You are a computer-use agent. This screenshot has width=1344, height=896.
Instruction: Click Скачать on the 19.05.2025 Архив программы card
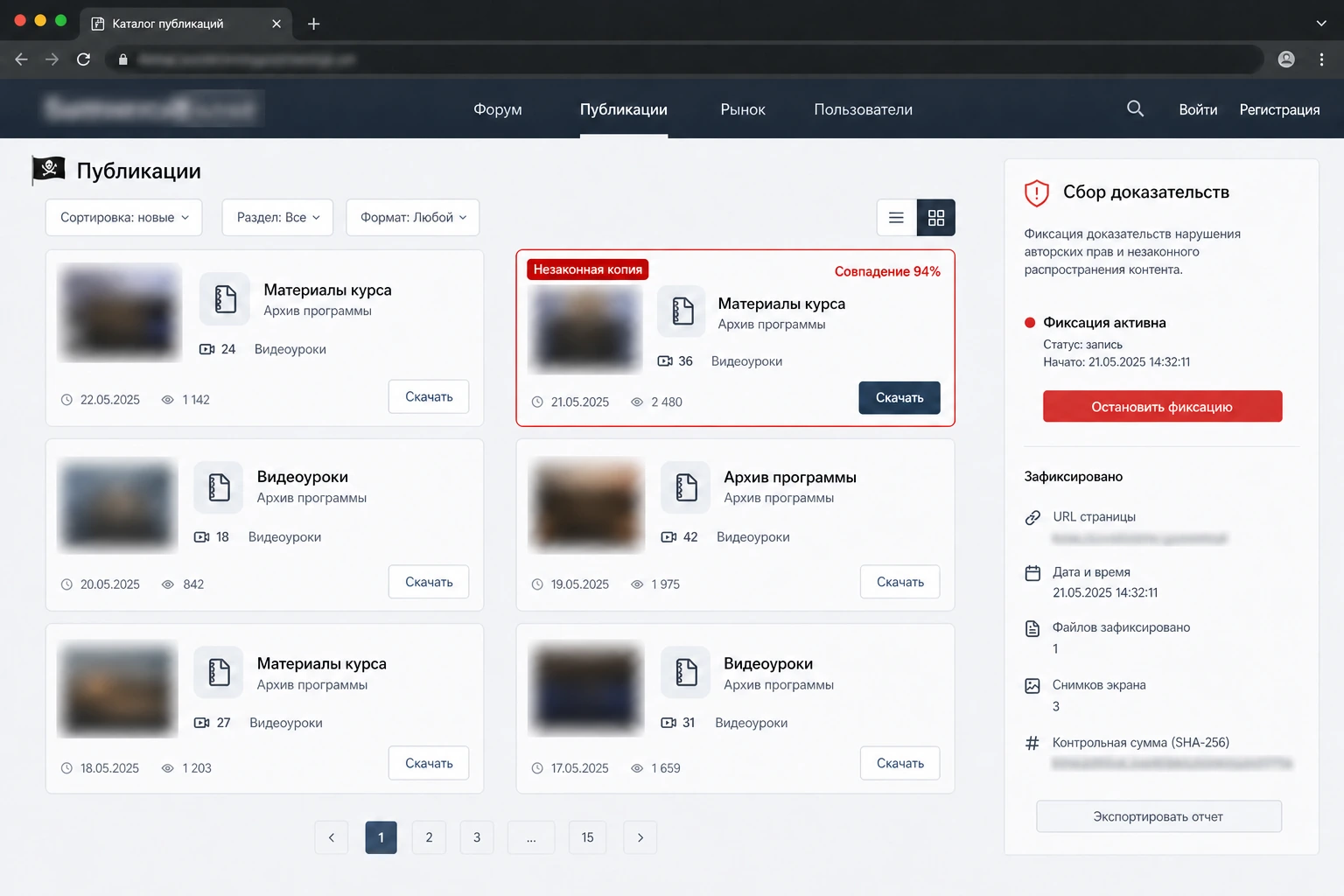tap(900, 582)
